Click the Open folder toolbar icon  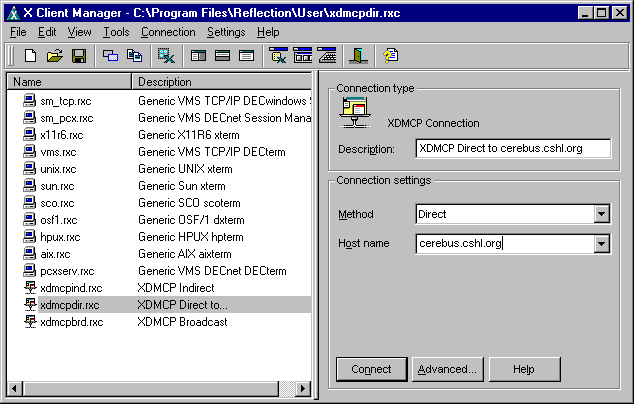(55, 56)
